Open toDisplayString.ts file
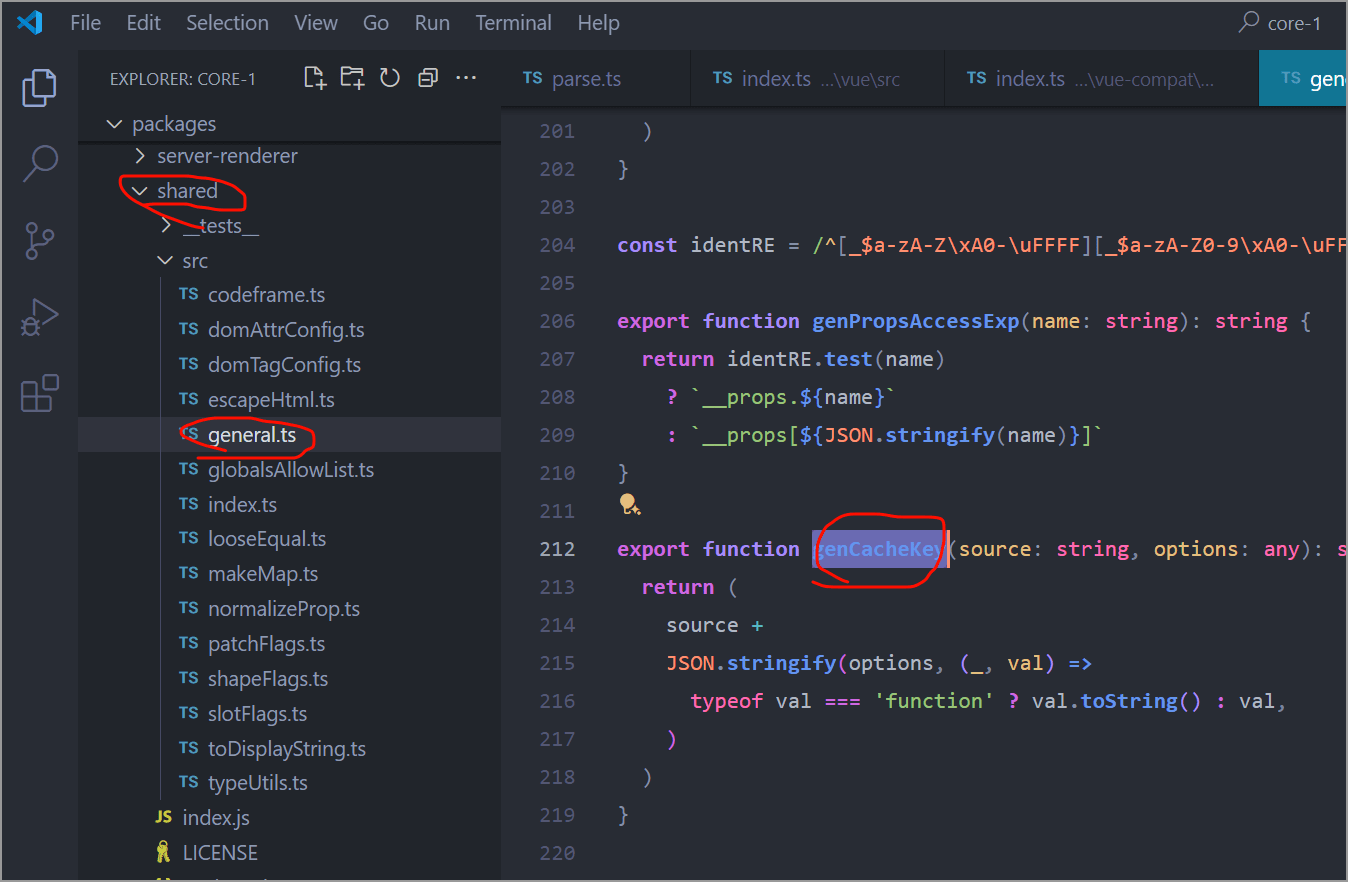 (x=287, y=749)
